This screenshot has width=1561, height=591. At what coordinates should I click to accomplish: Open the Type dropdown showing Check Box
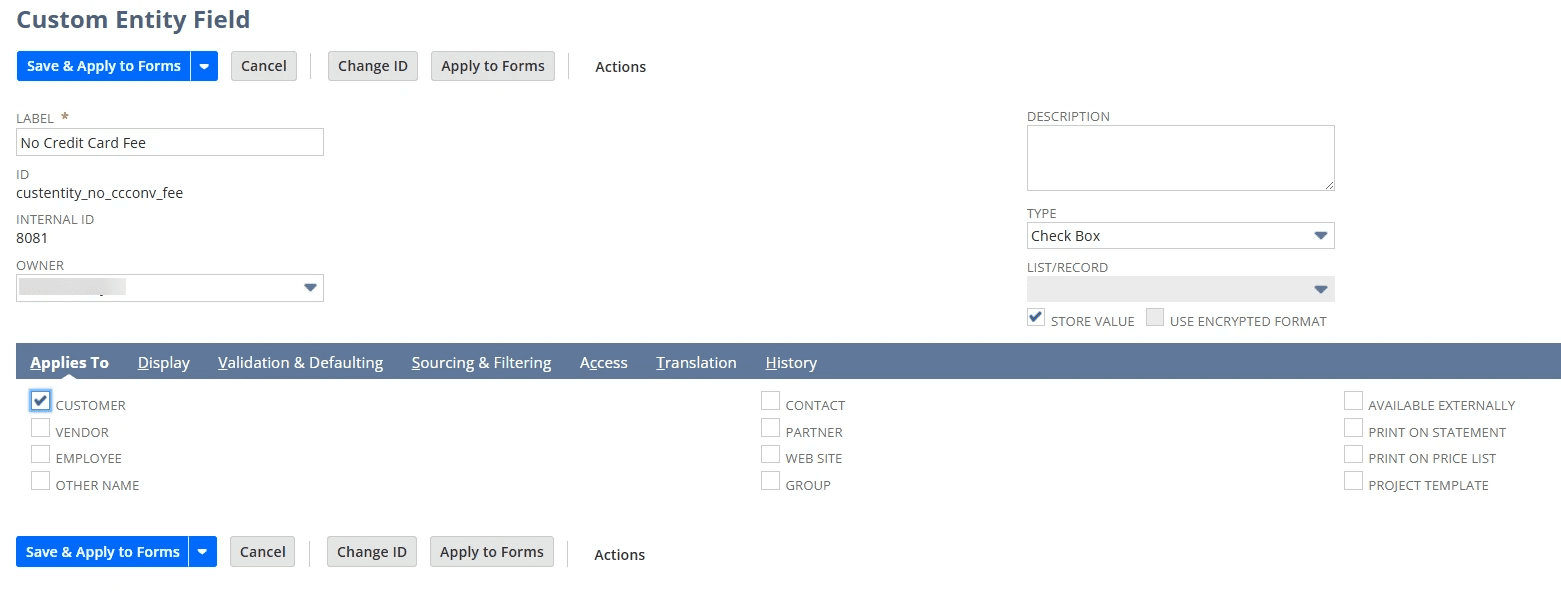pyautogui.click(x=1181, y=236)
